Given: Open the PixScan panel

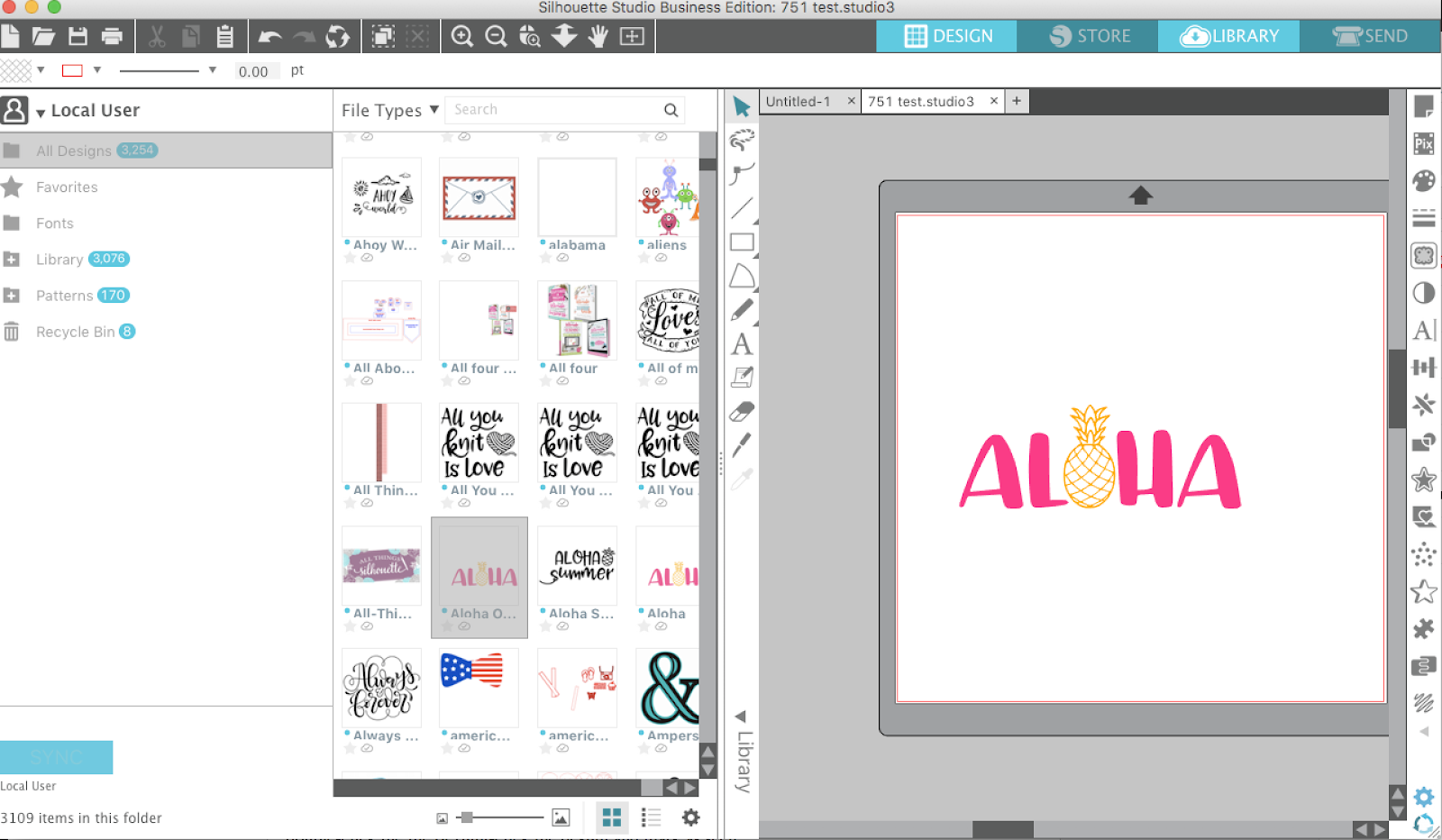Looking at the screenshot, I should coord(1424,144).
